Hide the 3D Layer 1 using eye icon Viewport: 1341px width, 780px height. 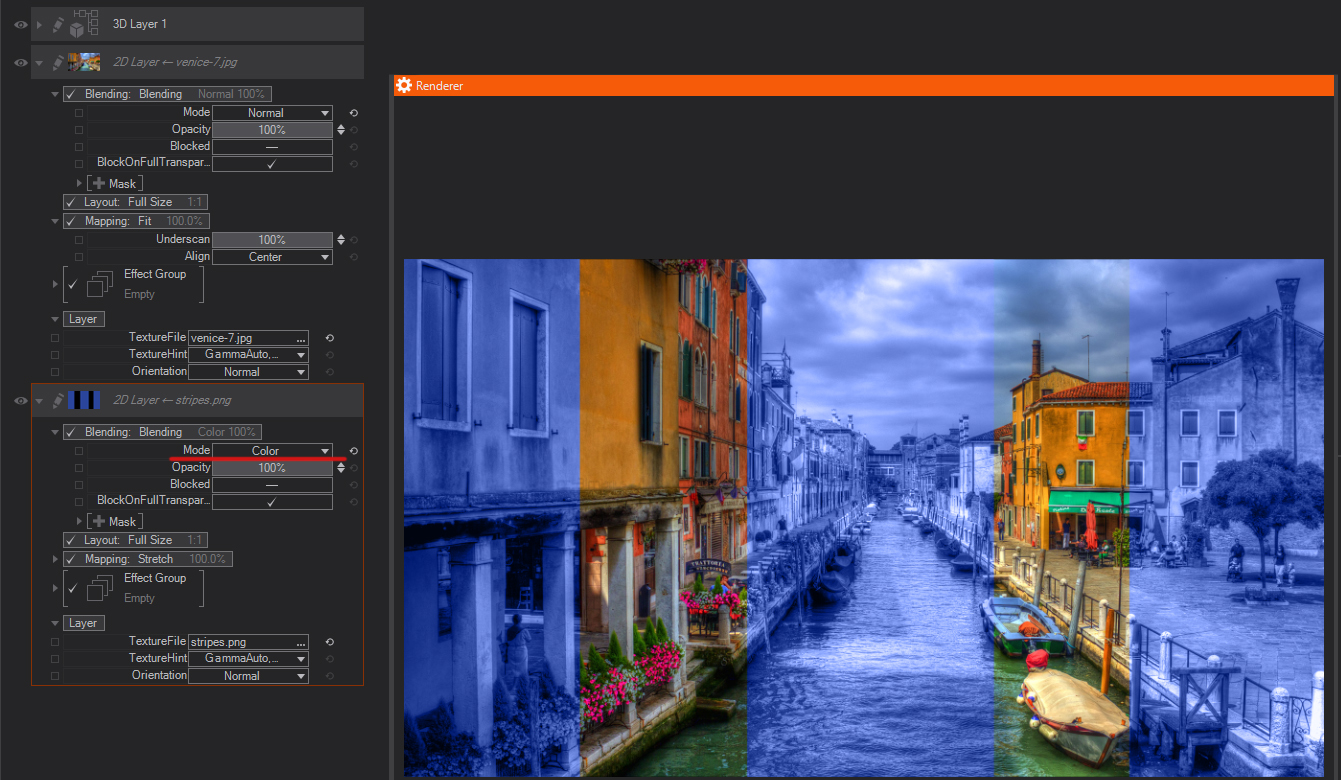click(20, 24)
